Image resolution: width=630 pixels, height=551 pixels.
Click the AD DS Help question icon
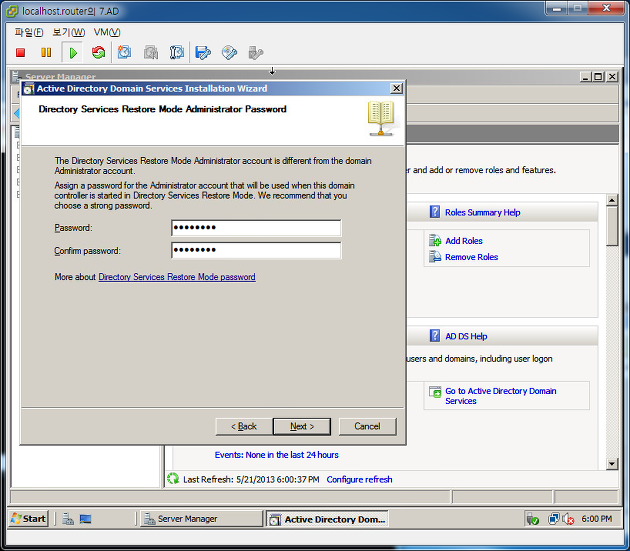(434, 336)
